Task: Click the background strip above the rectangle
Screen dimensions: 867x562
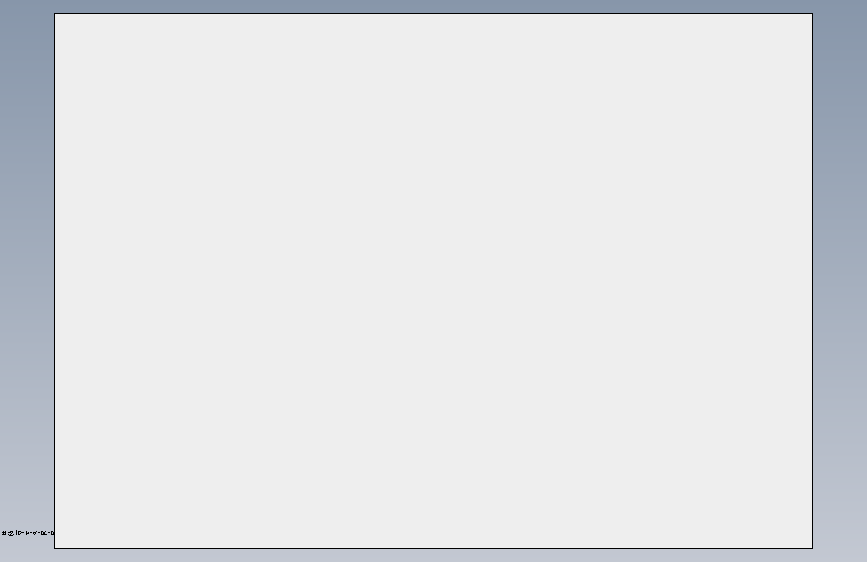Action: pos(434,6)
